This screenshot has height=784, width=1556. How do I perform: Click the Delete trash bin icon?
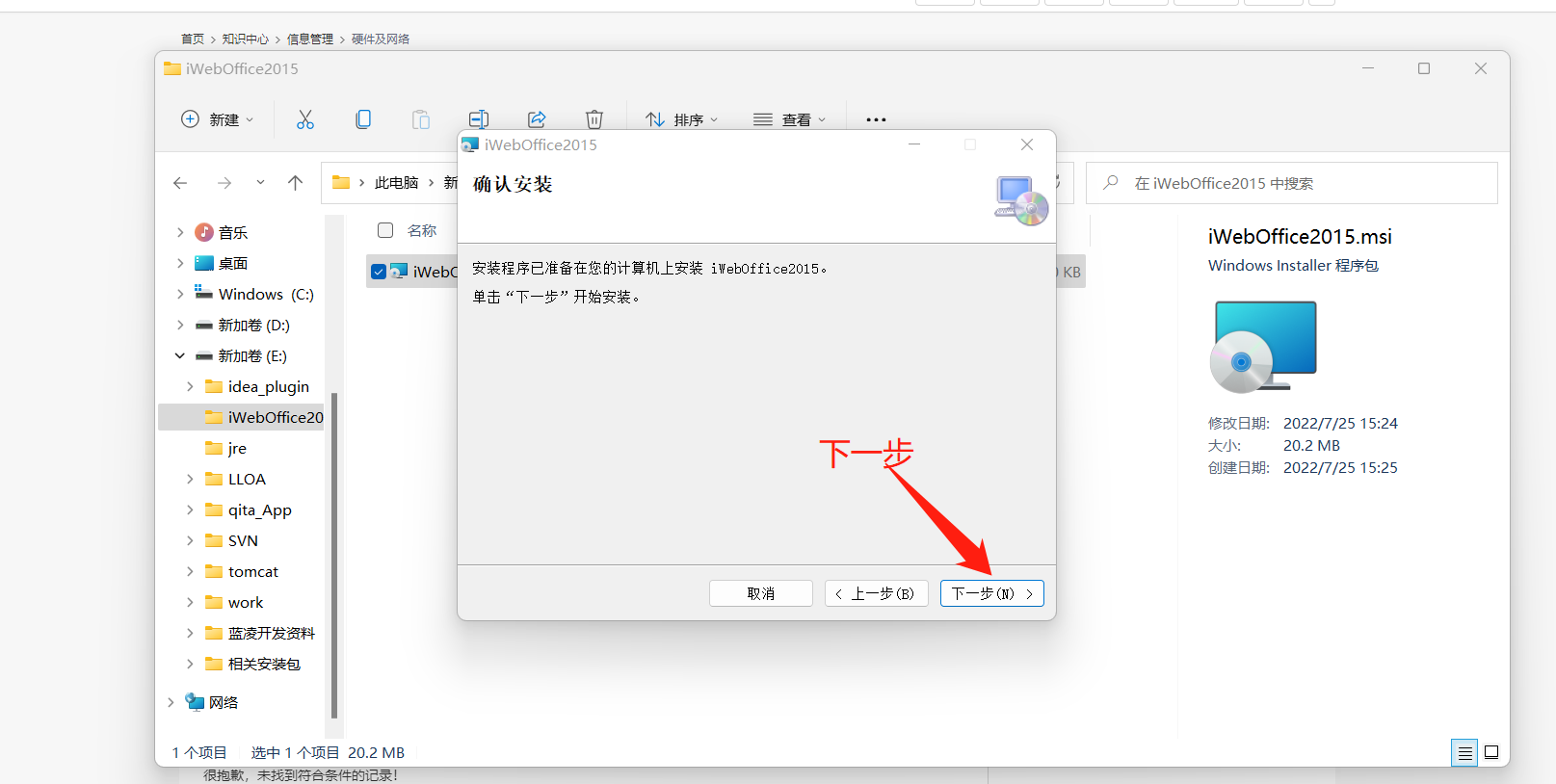pyautogui.click(x=594, y=119)
